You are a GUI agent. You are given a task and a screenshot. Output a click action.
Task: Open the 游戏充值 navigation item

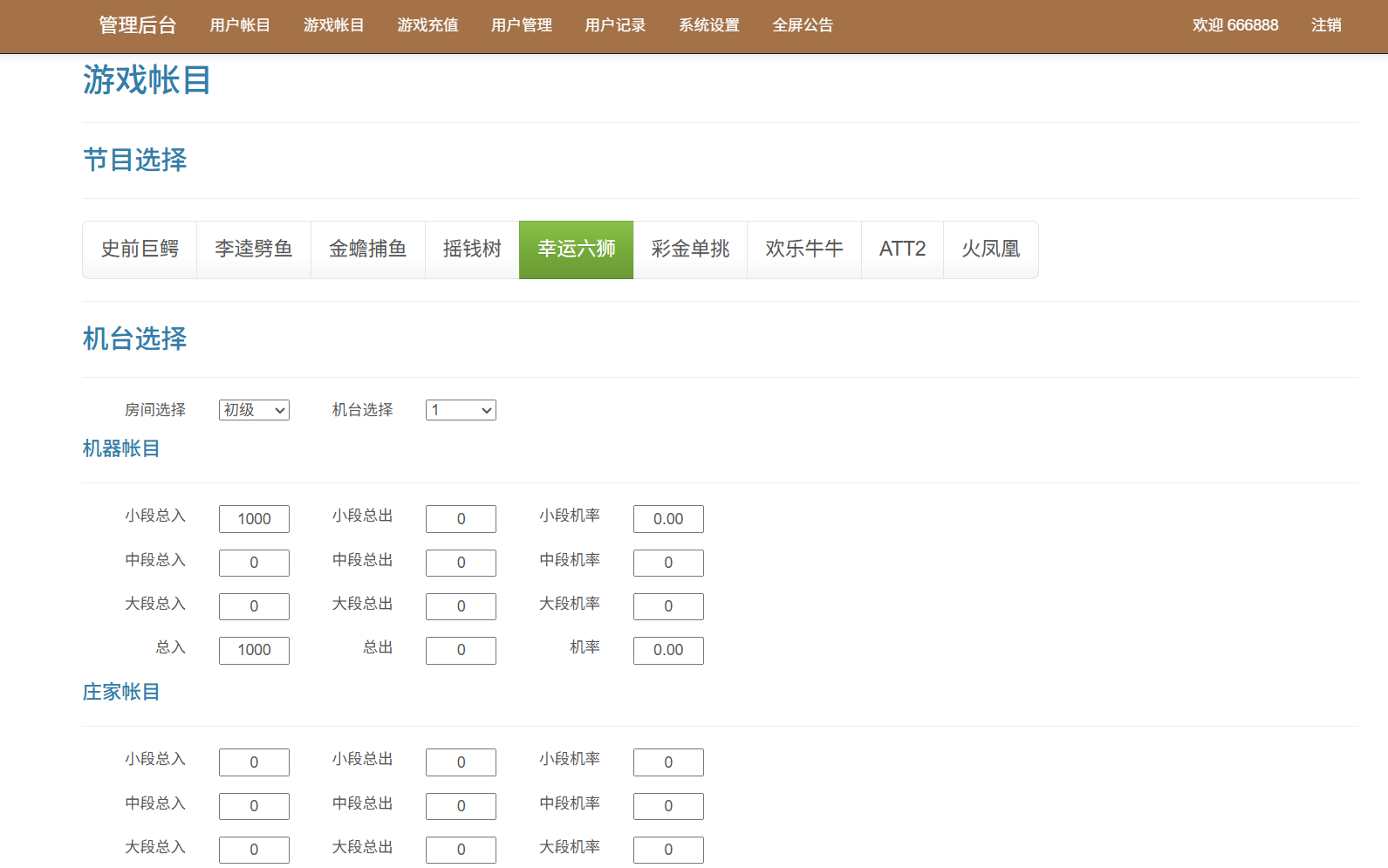[x=427, y=25]
